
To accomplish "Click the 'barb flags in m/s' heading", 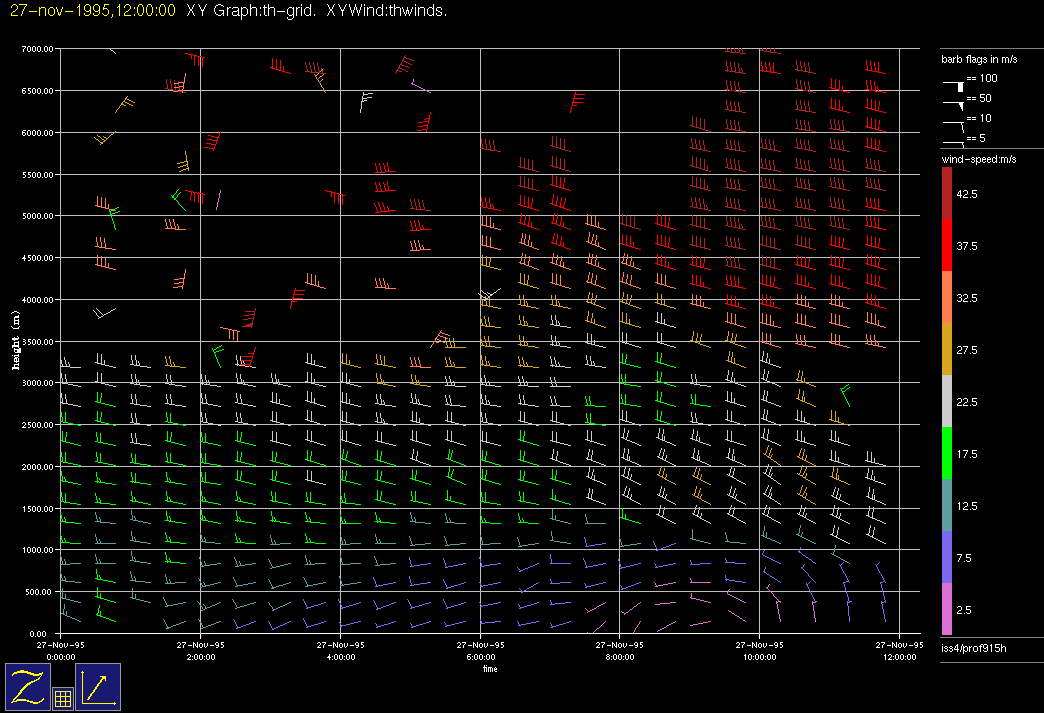I will pos(979,60).
